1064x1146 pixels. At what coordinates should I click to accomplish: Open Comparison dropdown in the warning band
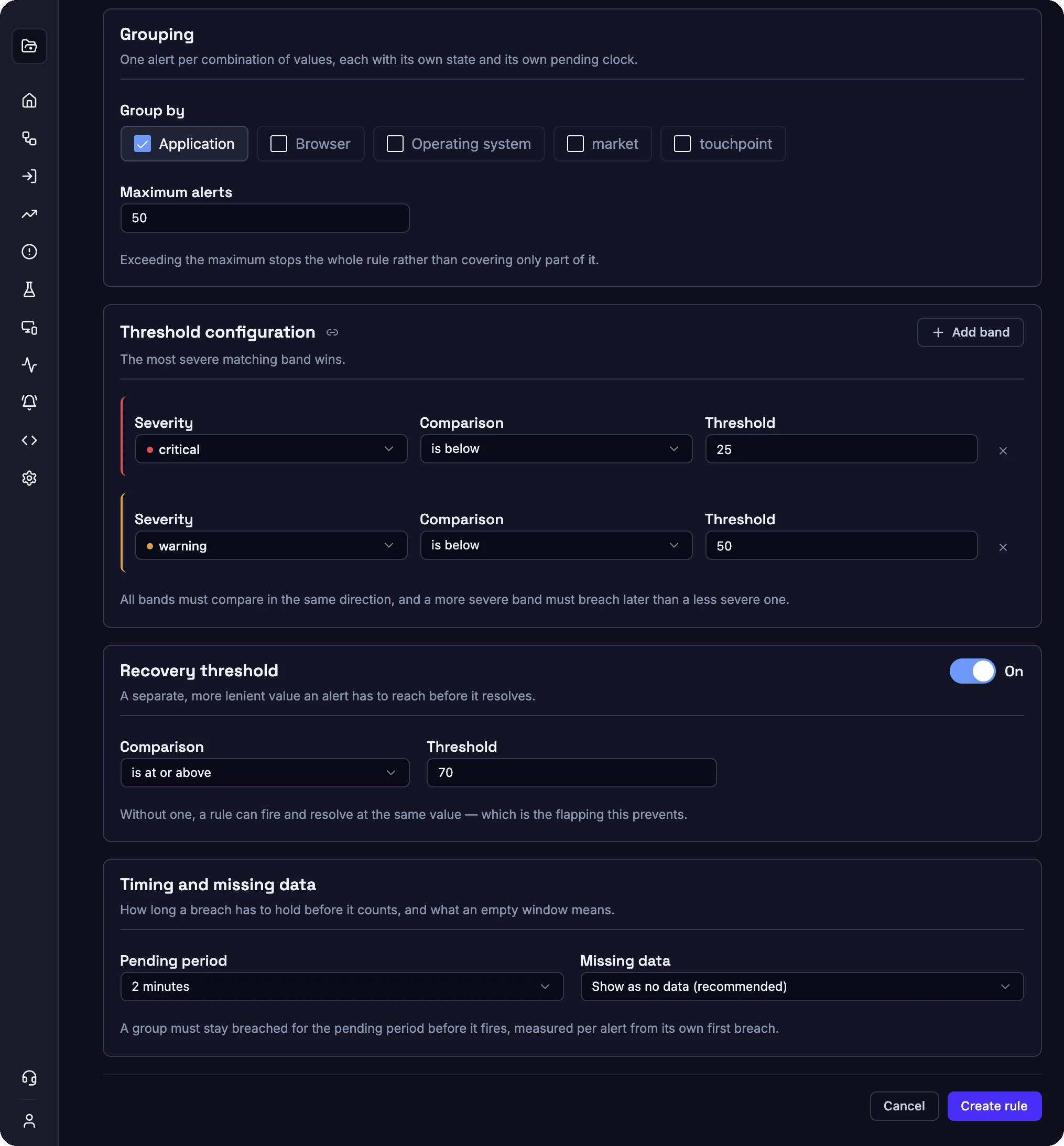click(556, 545)
